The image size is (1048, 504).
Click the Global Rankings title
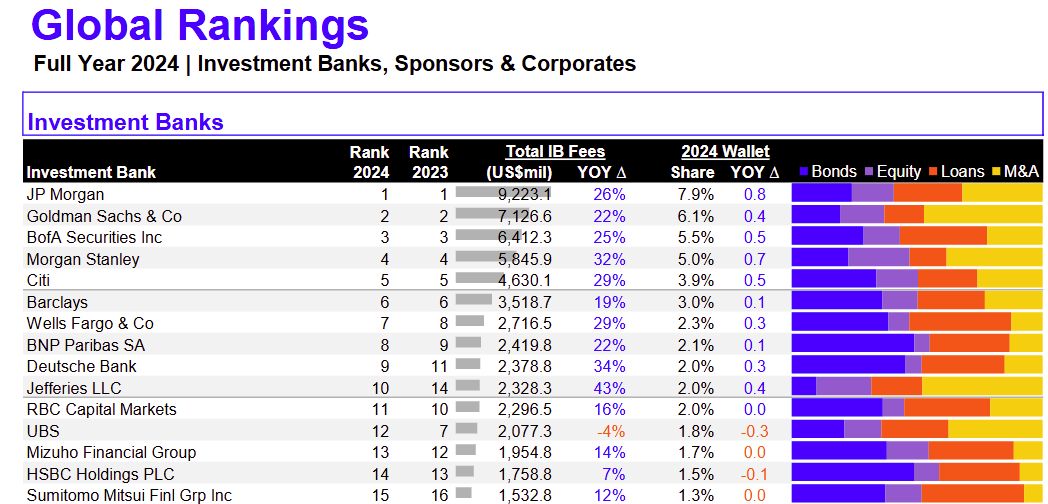pyautogui.click(x=200, y=26)
